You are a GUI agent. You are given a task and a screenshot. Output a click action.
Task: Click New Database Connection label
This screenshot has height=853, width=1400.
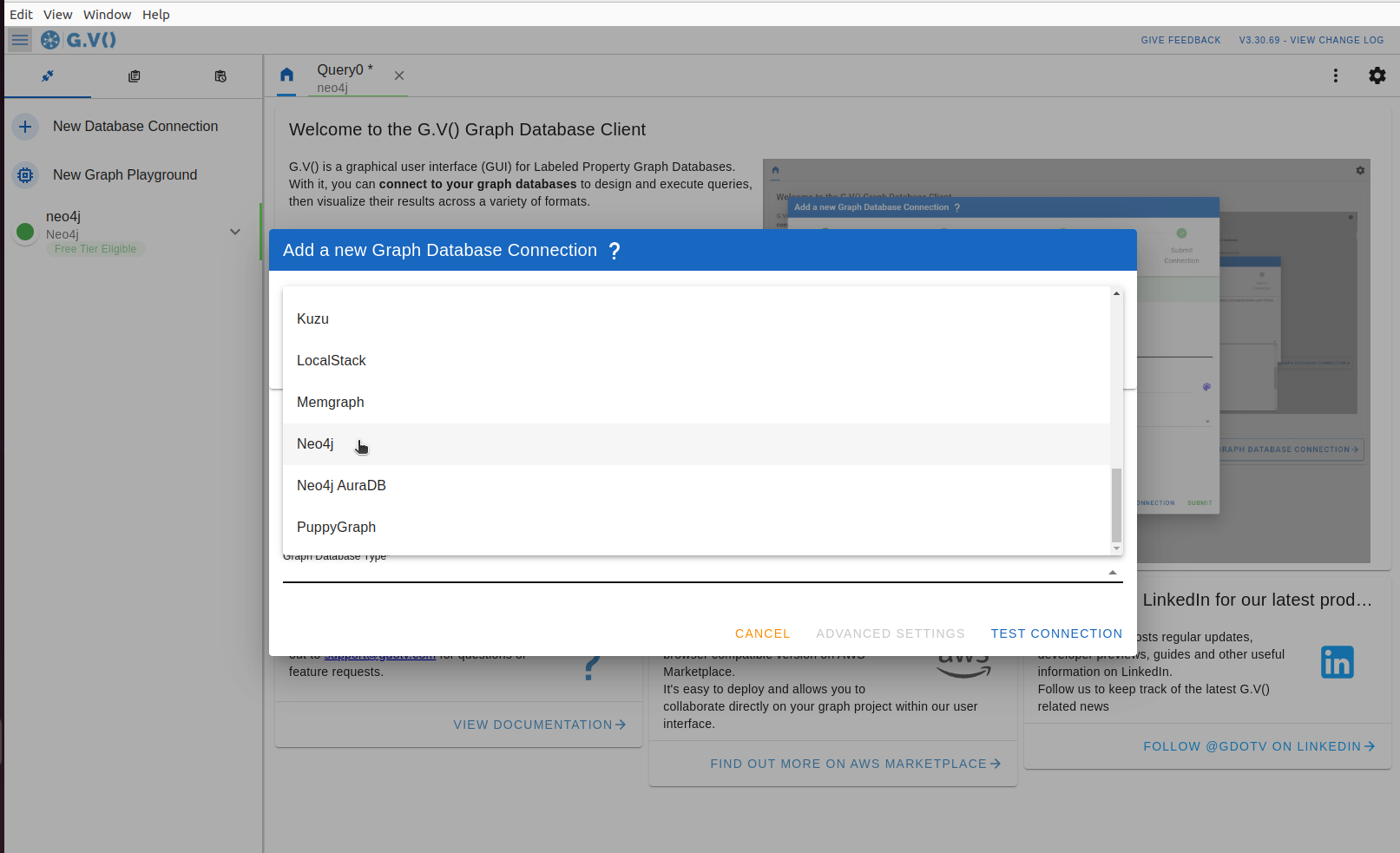pyautogui.click(x=135, y=127)
